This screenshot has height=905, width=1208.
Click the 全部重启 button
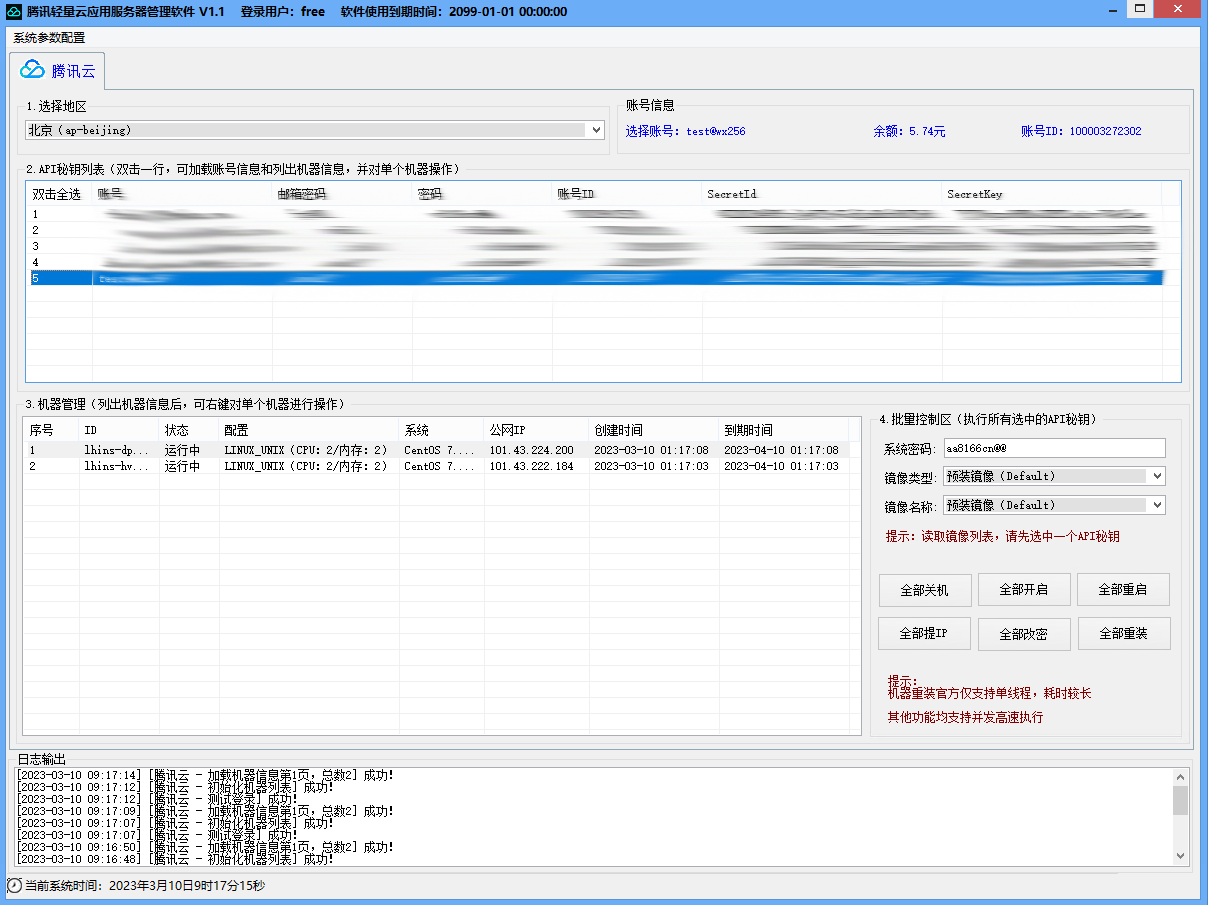click(x=1123, y=590)
